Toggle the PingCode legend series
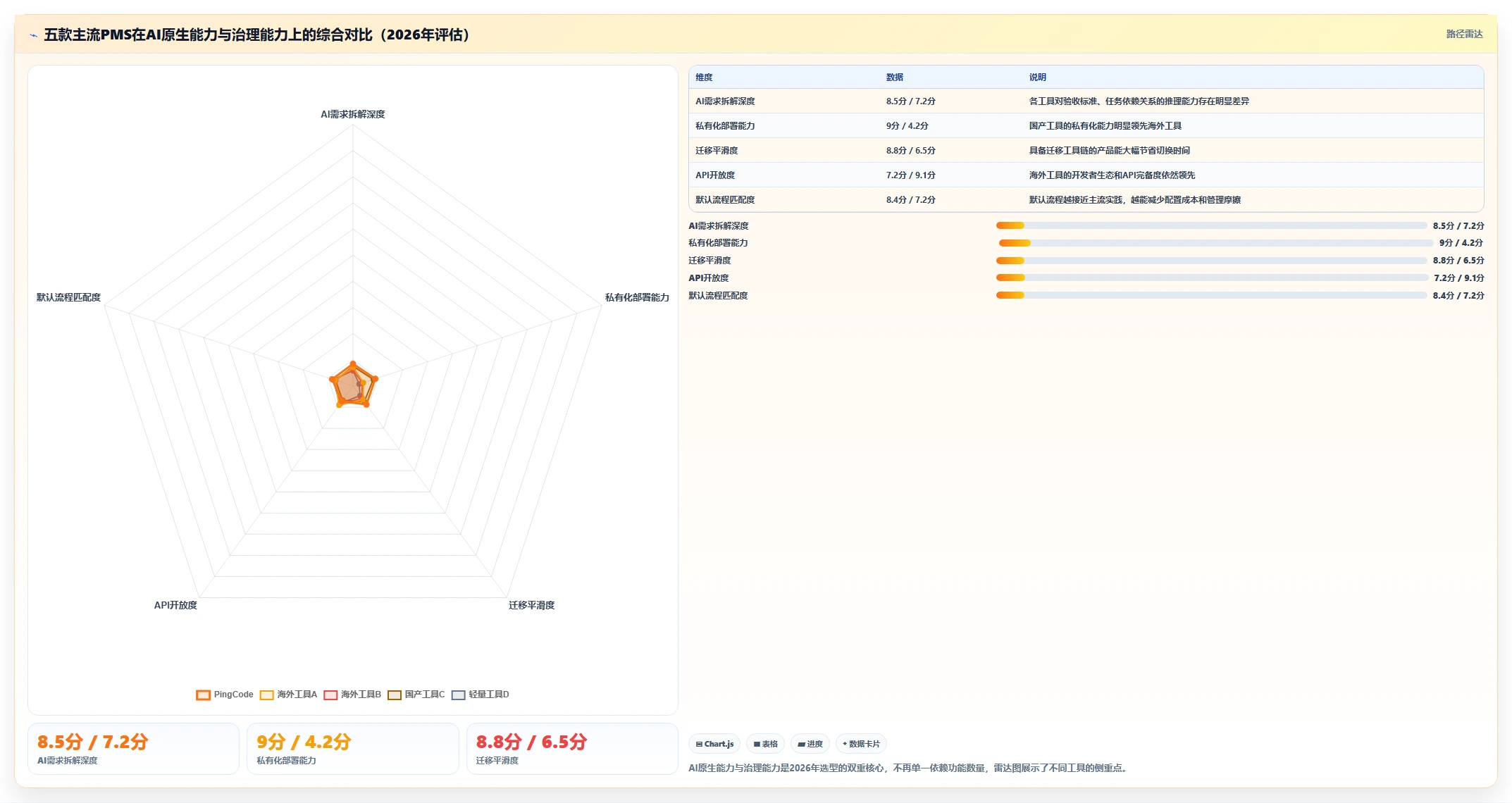The image size is (1512, 803). 225,695
